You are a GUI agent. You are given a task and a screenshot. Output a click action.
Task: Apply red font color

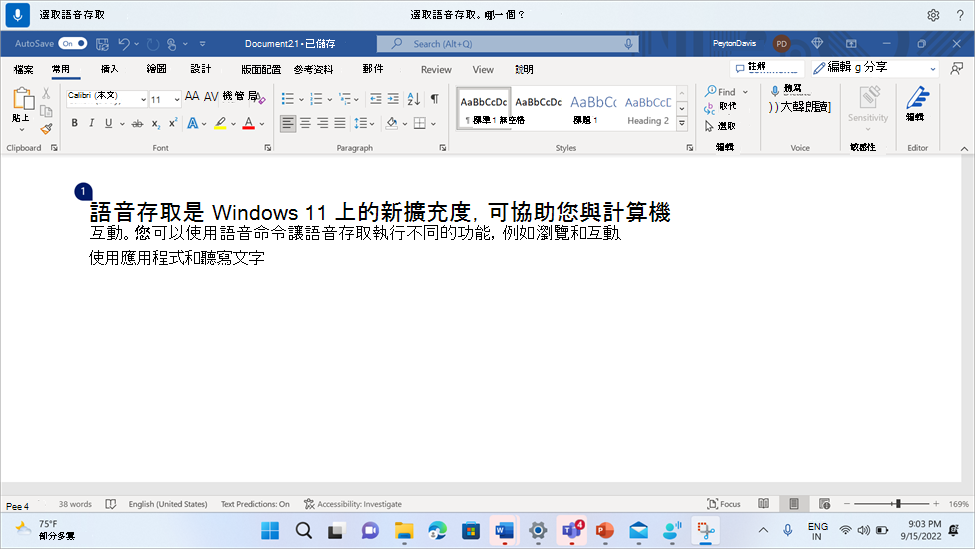point(249,124)
